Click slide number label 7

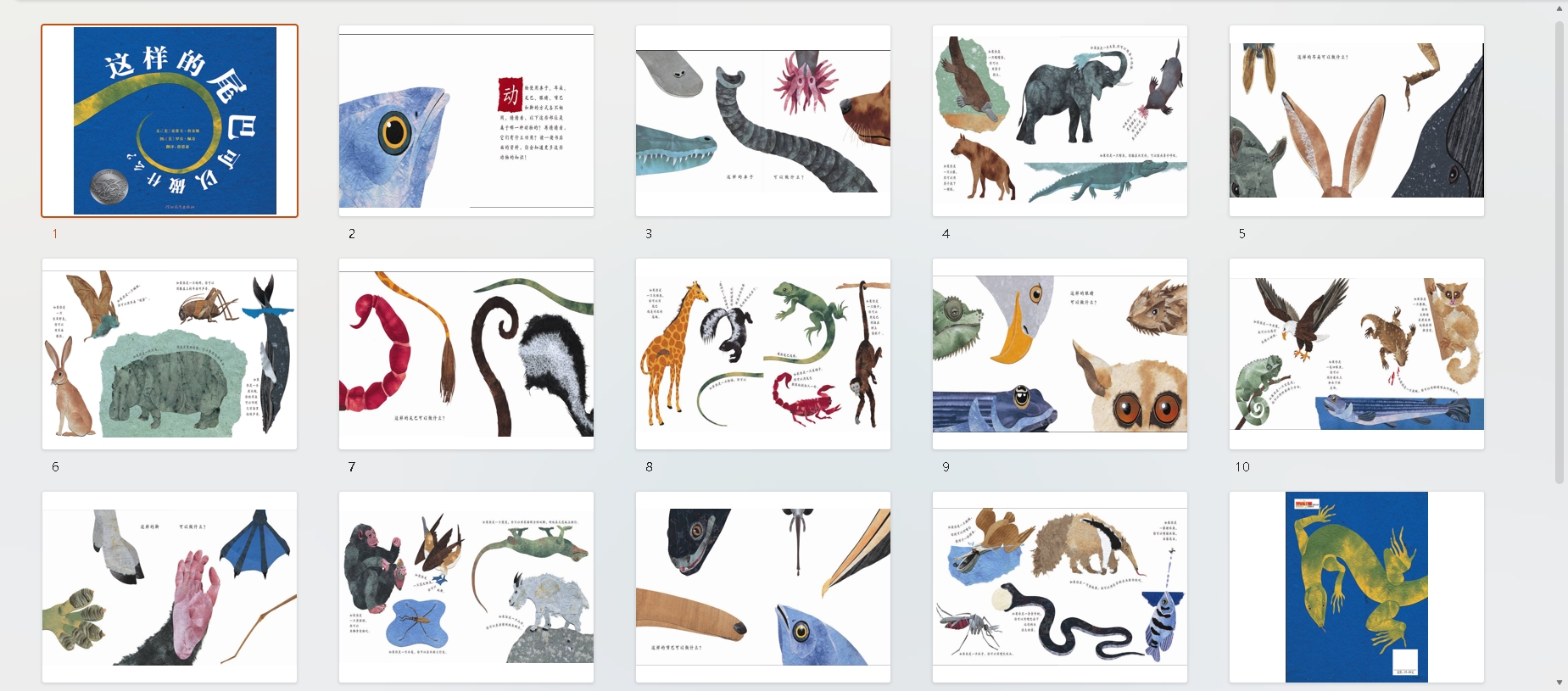(352, 466)
